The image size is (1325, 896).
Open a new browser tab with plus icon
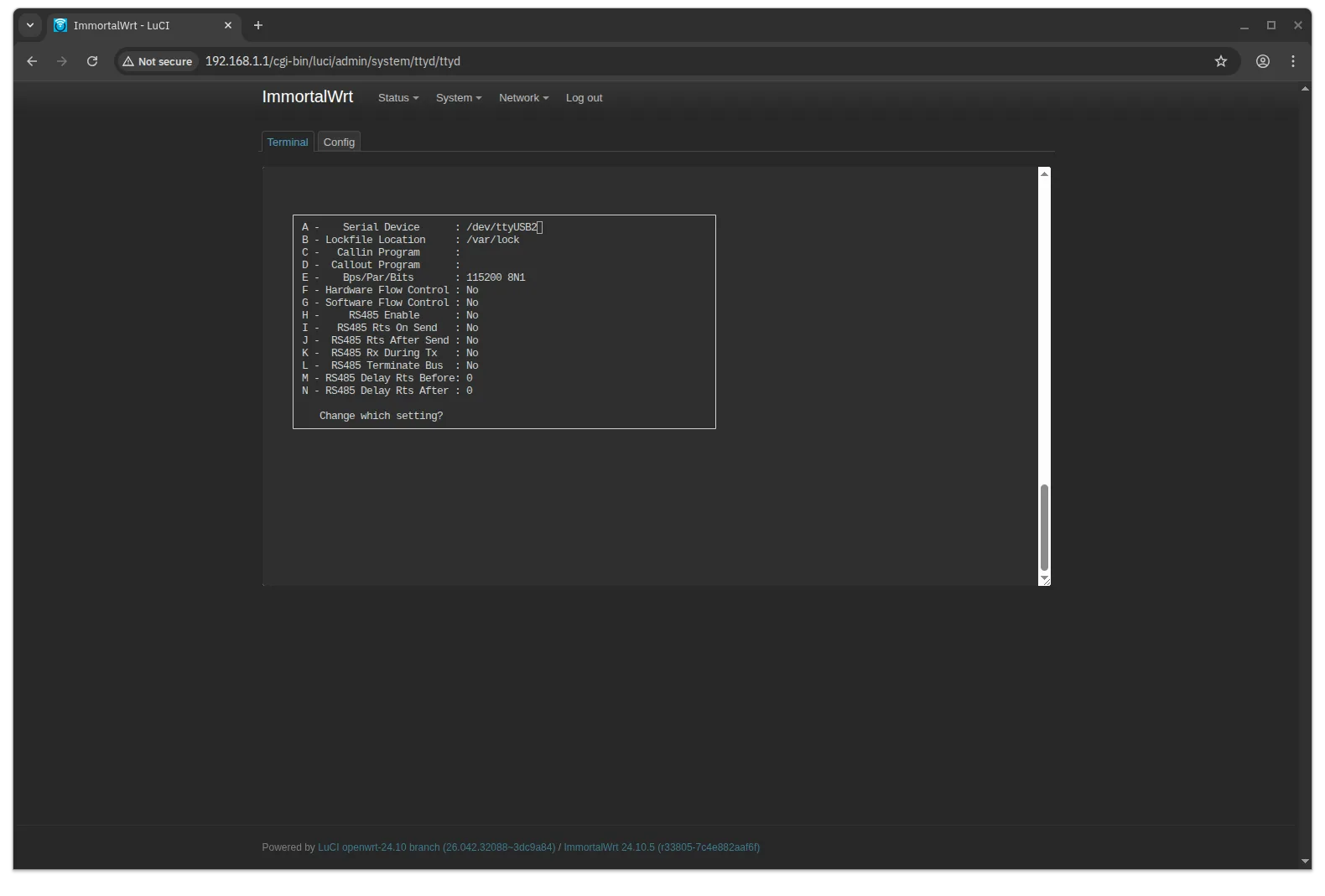pos(258,25)
